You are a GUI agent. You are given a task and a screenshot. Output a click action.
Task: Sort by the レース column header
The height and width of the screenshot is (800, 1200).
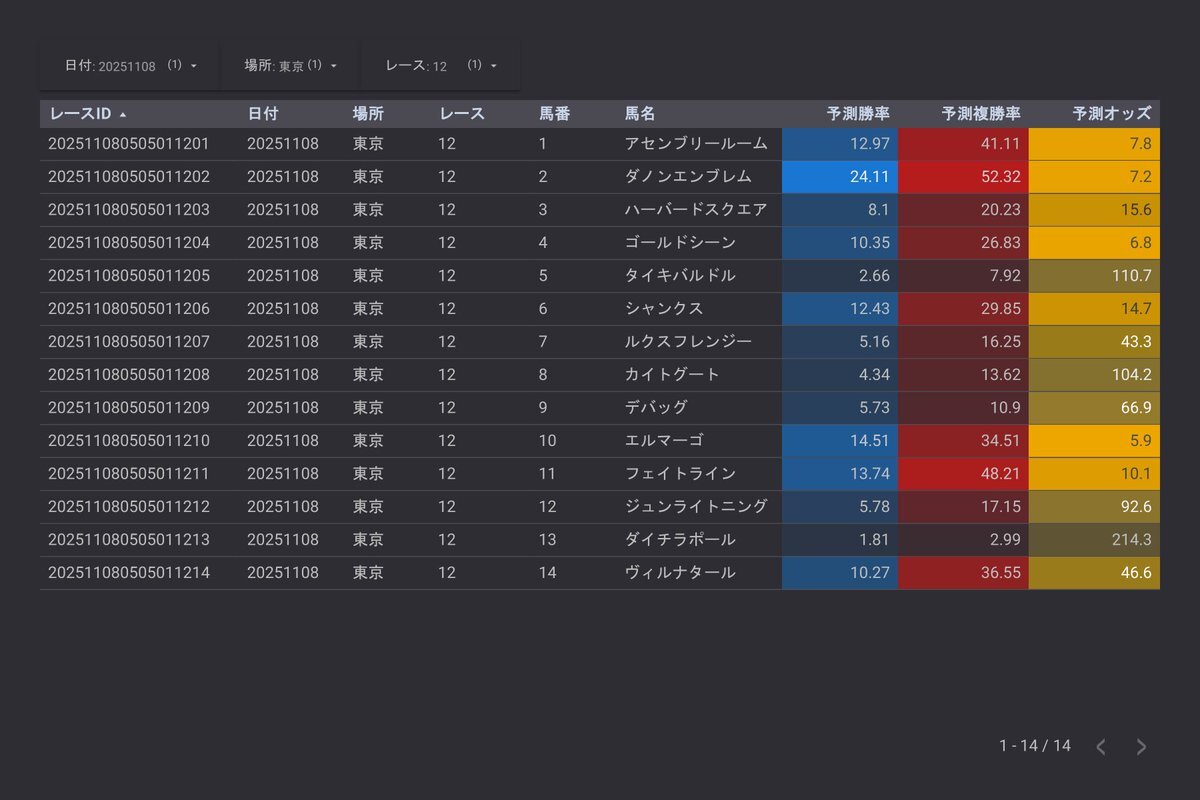tap(462, 114)
